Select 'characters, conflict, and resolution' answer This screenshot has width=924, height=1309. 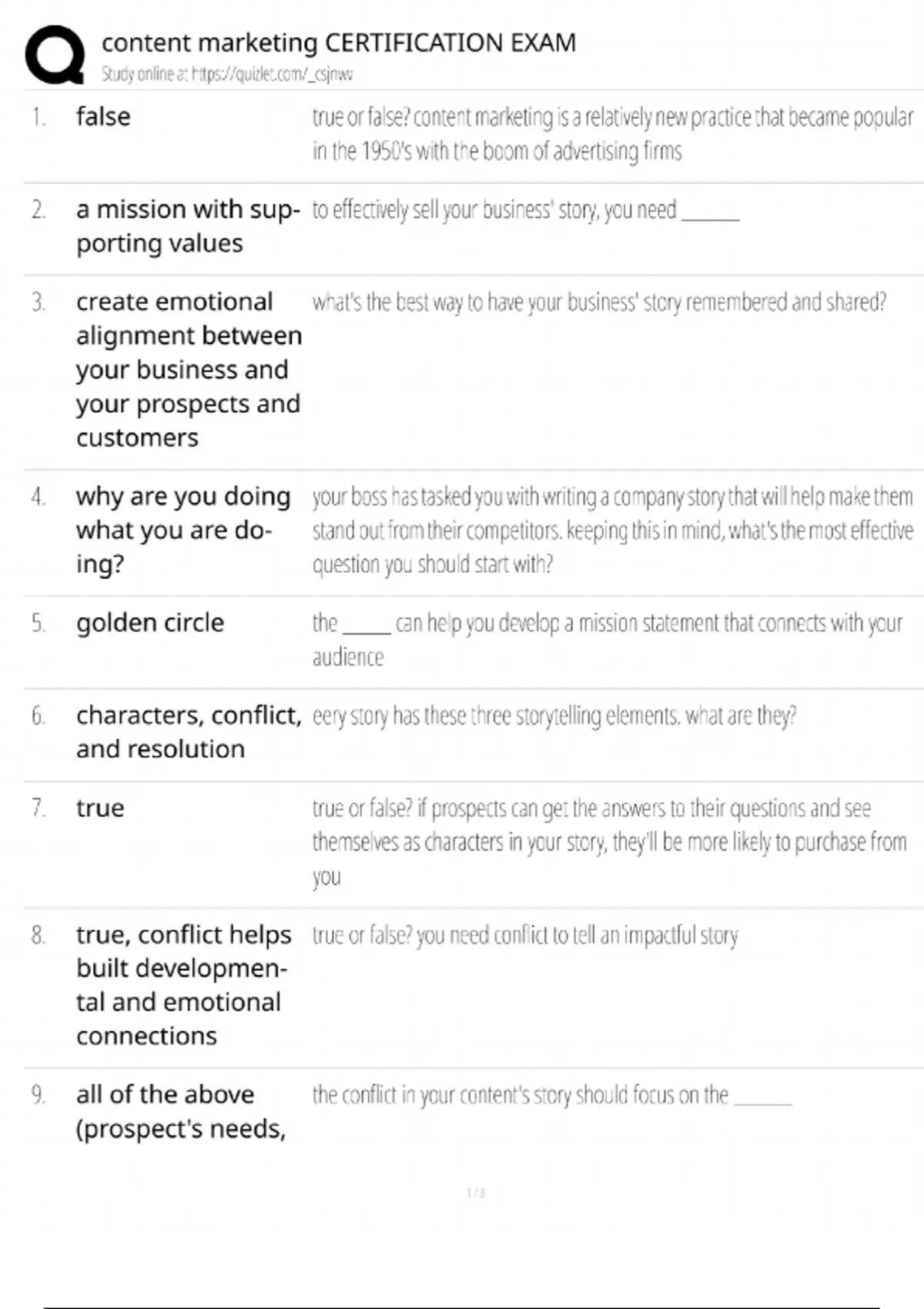pos(188,732)
